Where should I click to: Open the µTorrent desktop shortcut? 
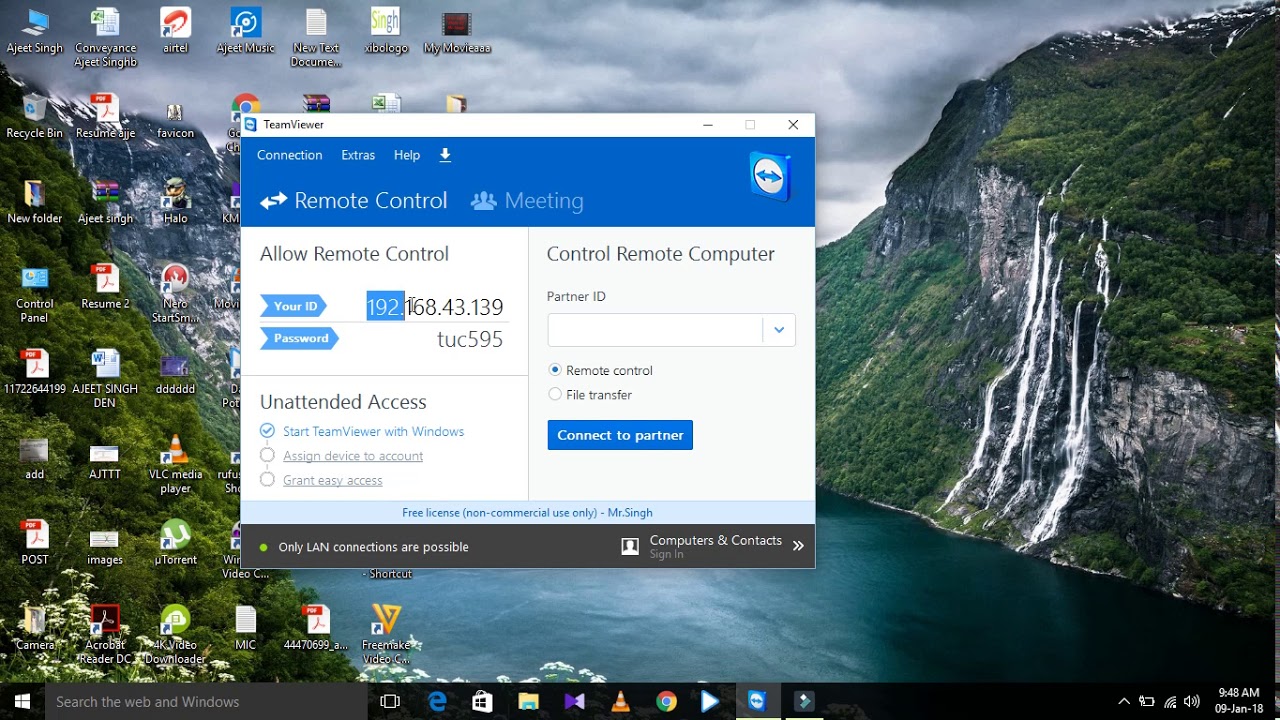pyautogui.click(x=175, y=543)
